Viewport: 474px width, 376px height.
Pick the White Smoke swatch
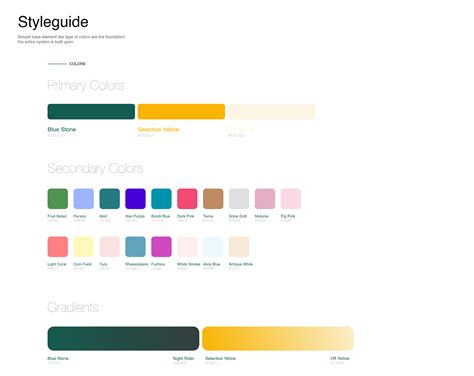(187, 247)
